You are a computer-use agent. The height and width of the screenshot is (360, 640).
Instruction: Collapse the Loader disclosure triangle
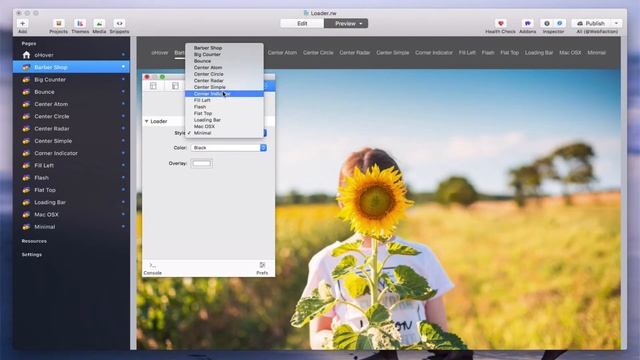[147, 121]
